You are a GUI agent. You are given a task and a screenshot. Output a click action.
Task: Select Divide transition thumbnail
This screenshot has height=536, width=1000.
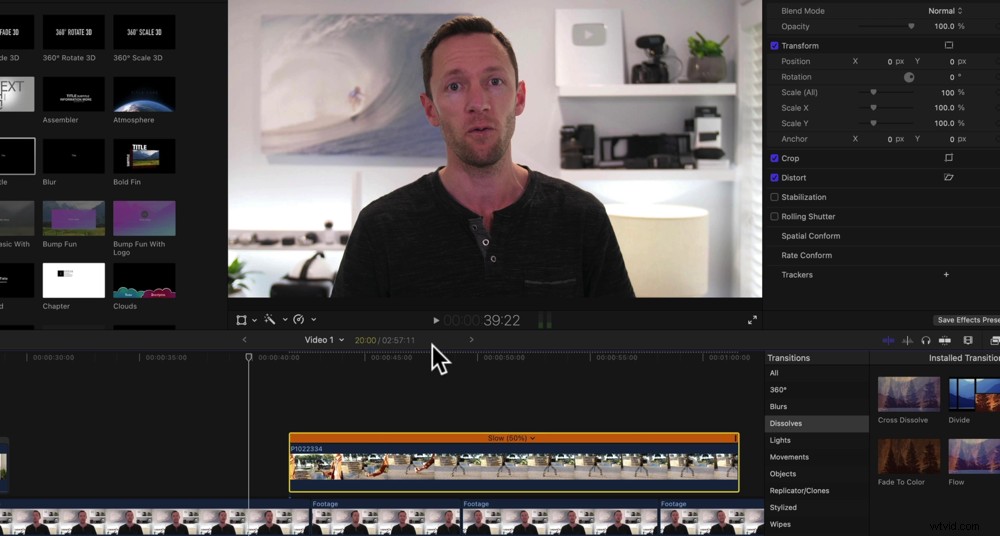974,394
